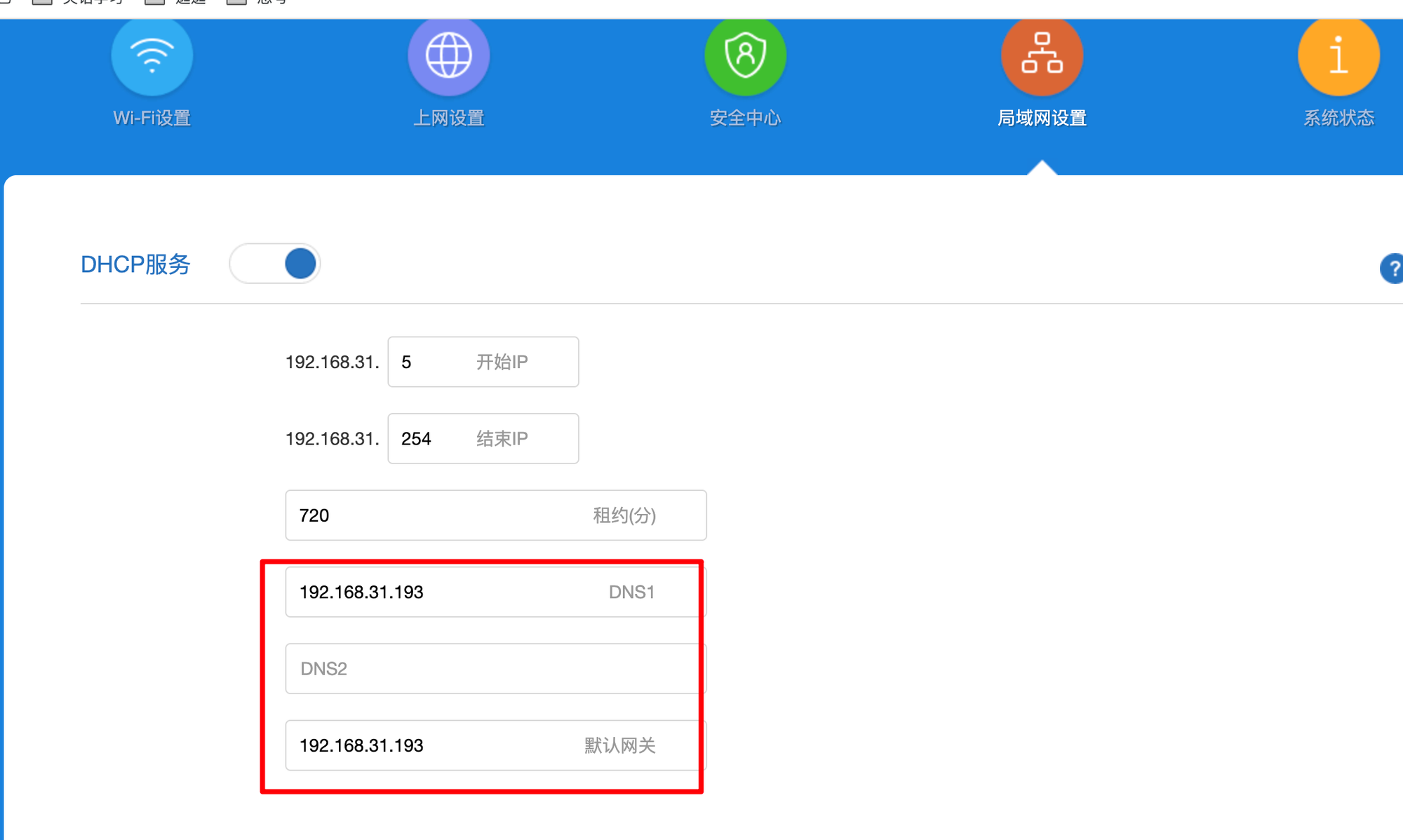Select the 局域网设置 tab label
Screen dimensions: 1403x840
[1042, 118]
